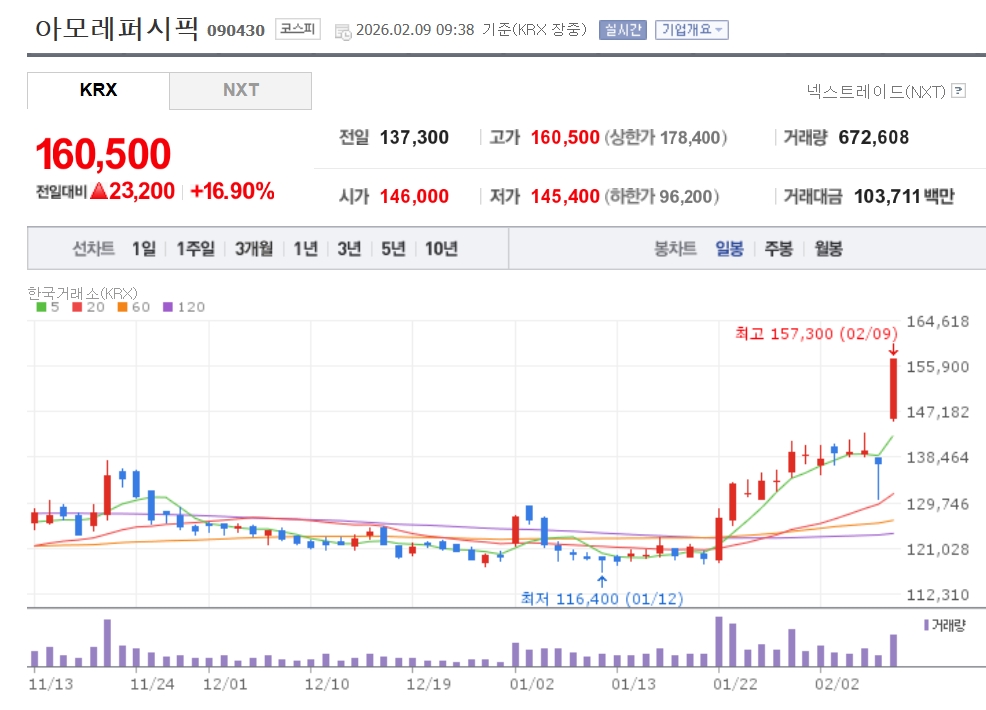The width and height of the screenshot is (986, 710).
Task: Click the calendar icon beside the date
Action: pos(343,30)
